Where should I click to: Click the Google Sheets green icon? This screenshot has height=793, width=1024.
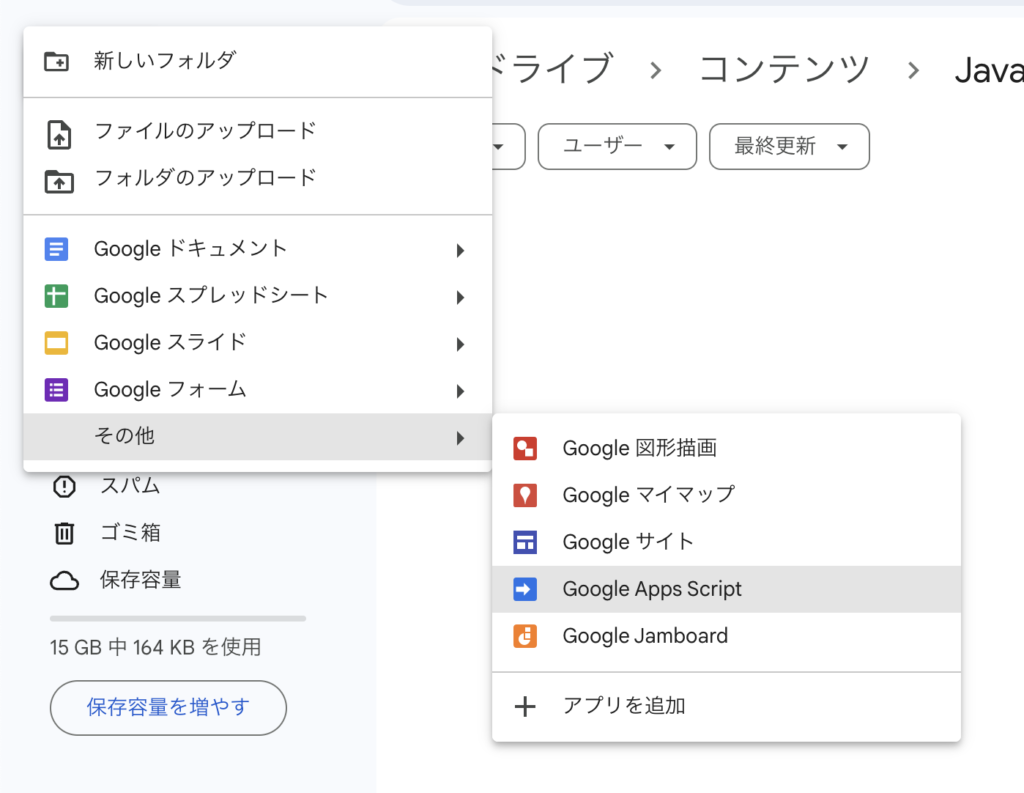(x=57, y=296)
